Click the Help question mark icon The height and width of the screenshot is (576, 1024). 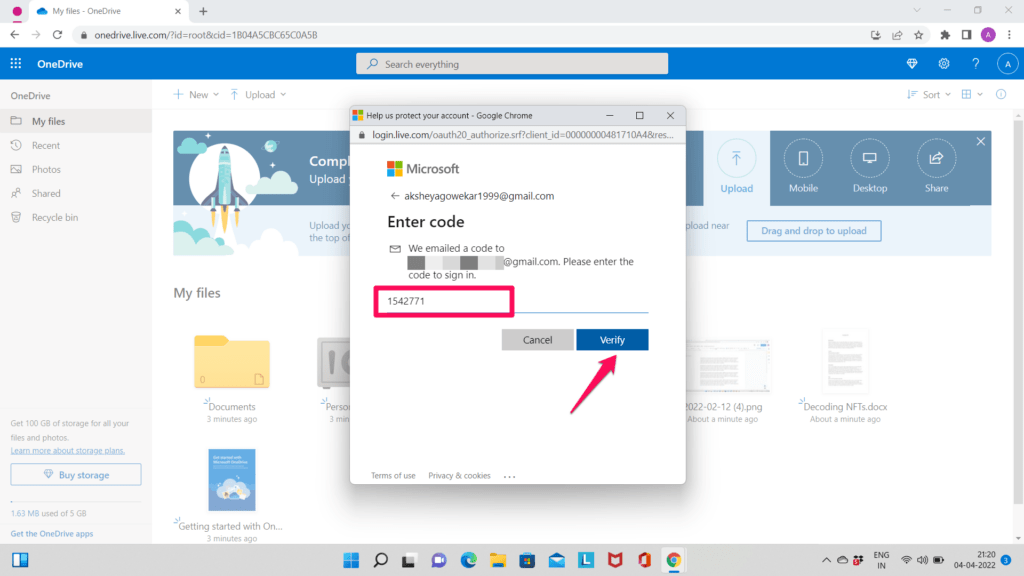click(x=975, y=63)
